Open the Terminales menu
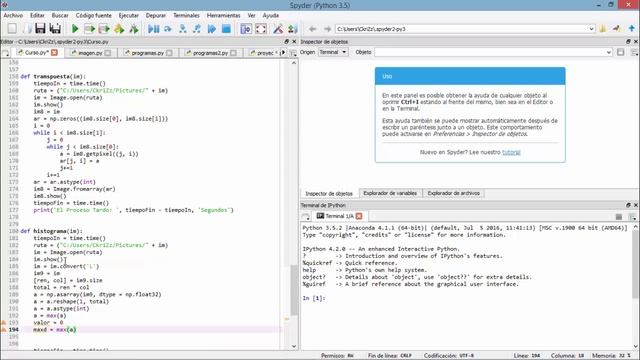This screenshot has height=360, width=640. point(186,15)
